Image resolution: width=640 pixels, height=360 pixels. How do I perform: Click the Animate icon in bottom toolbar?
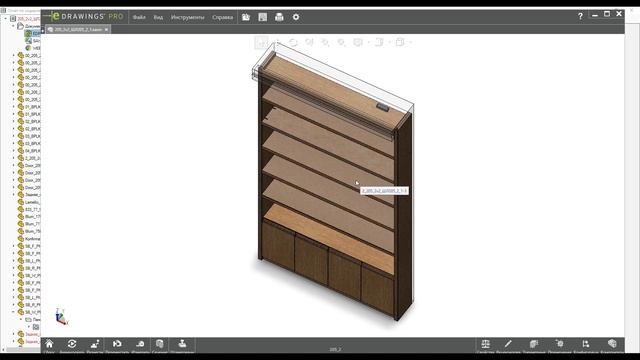click(x=72, y=344)
